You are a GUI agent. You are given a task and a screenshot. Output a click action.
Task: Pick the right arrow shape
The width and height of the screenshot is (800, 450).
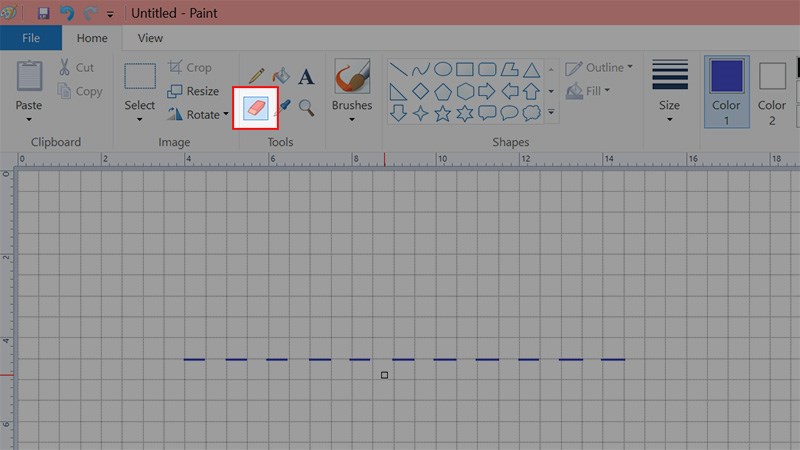pos(487,91)
